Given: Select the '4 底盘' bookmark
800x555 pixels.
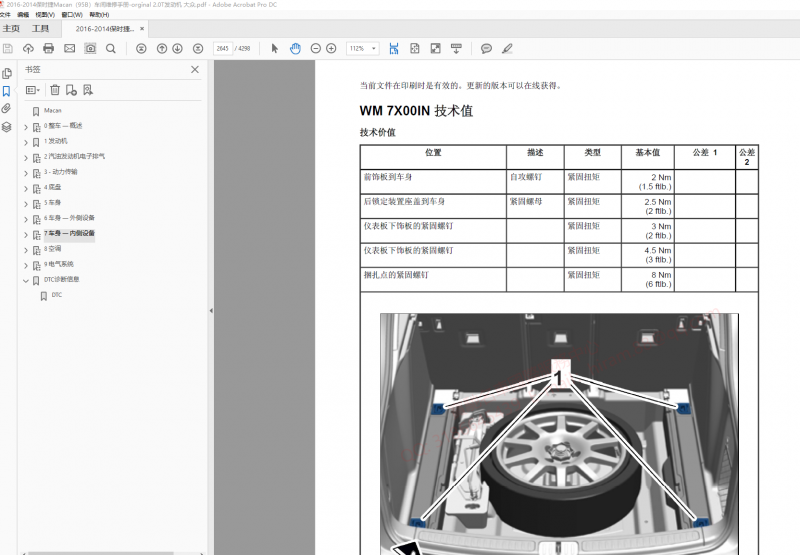Looking at the screenshot, I should click(52, 188).
